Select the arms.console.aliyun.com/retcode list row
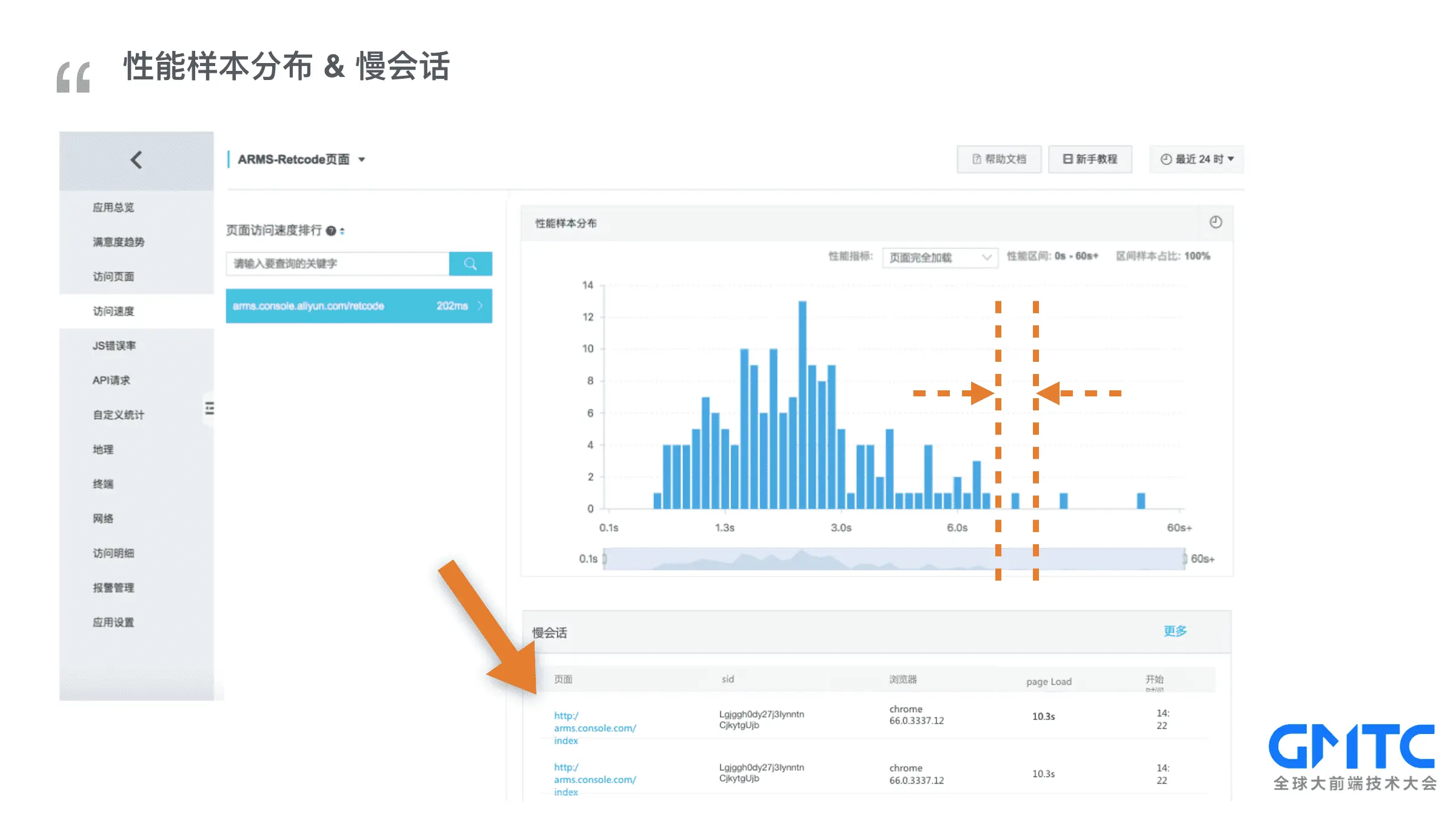Viewport: 1456px width, 817px height. pyautogui.click(x=358, y=306)
